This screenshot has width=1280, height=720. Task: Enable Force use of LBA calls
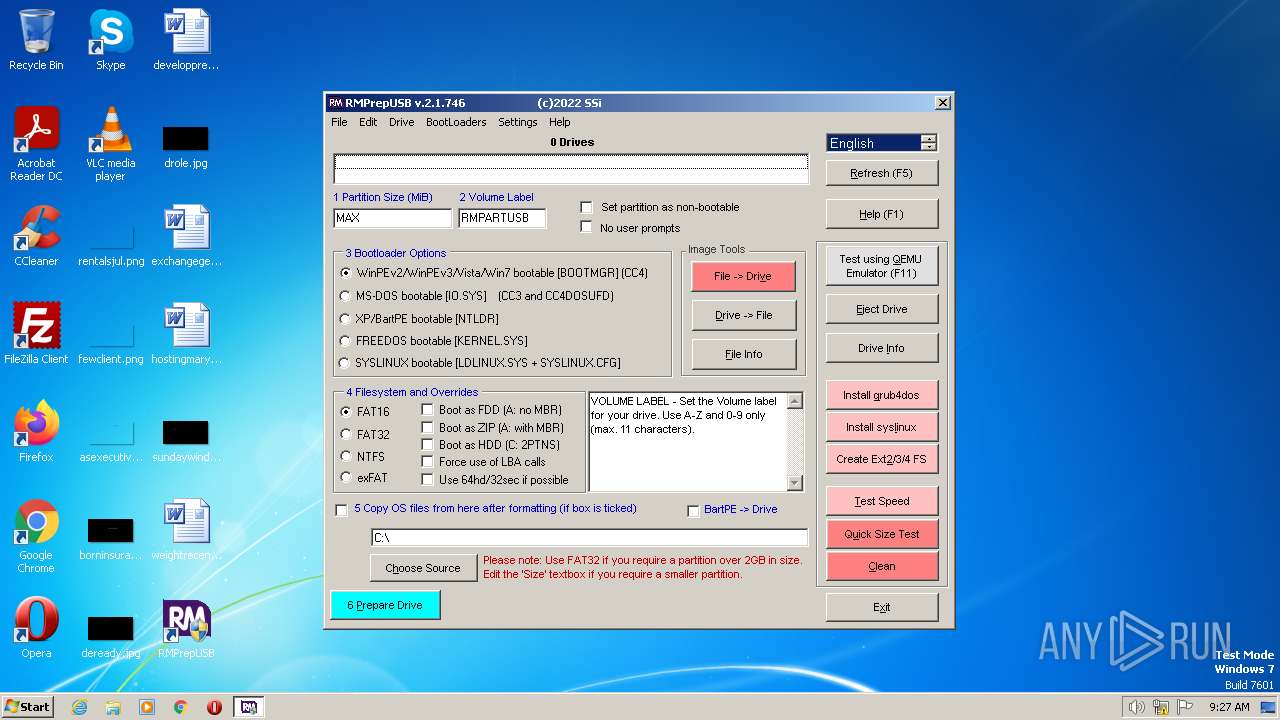pyautogui.click(x=428, y=462)
